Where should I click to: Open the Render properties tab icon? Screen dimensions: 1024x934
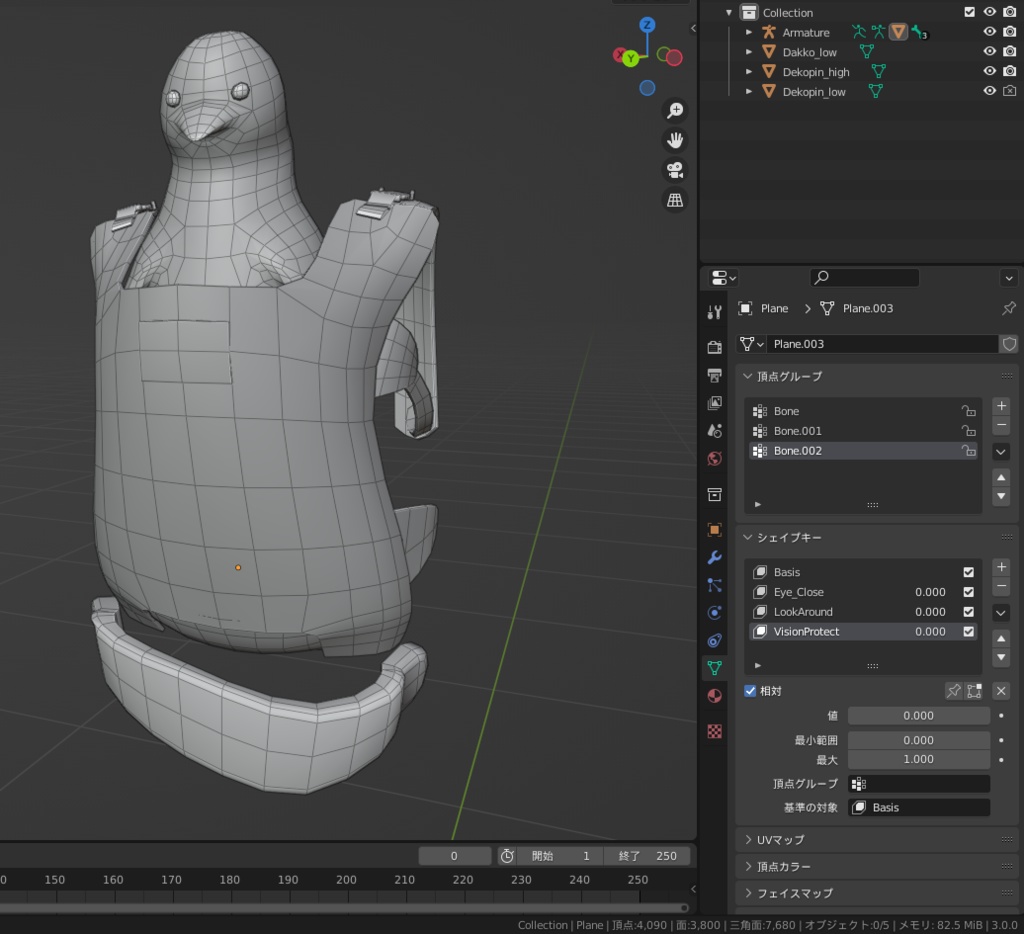tap(714, 347)
